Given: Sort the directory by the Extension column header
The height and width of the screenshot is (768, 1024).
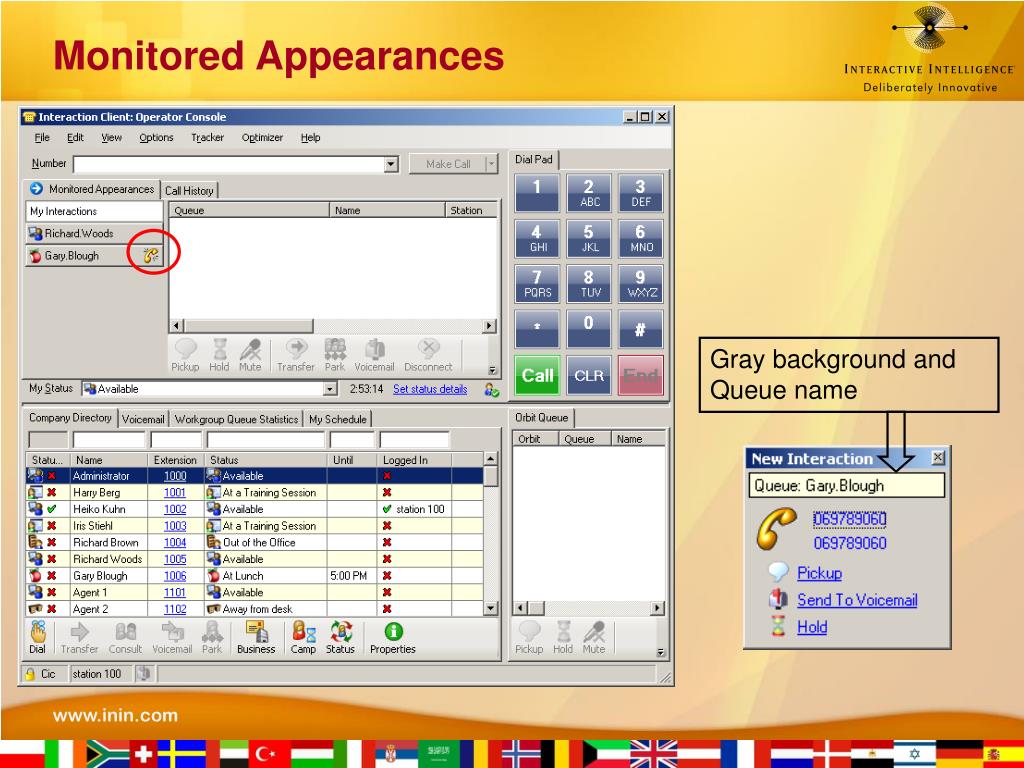Looking at the screenshot, I should (175, 460).
